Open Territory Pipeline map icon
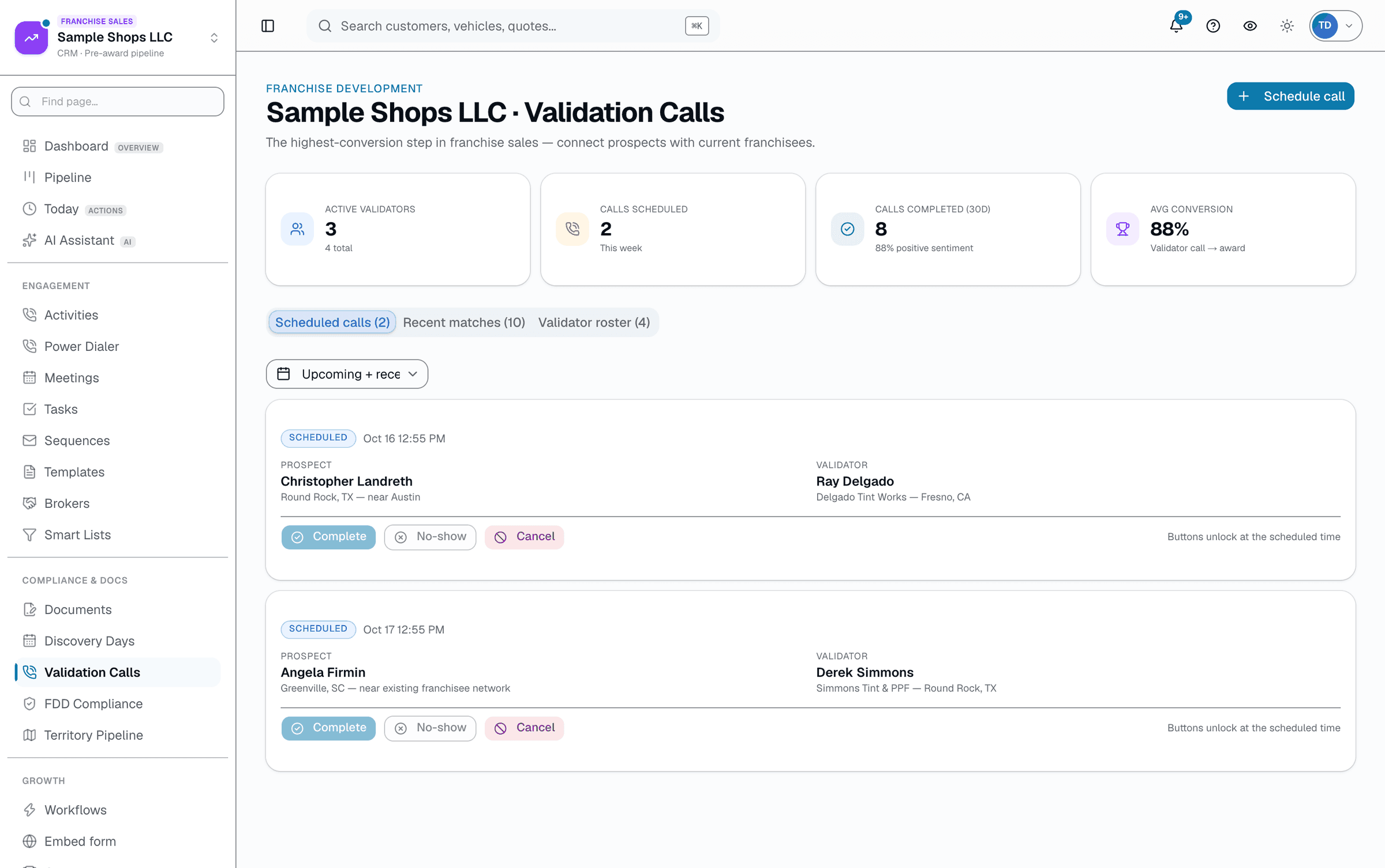Image resolution: width=1385 pixels, height=868 pixels. [29, 735]
